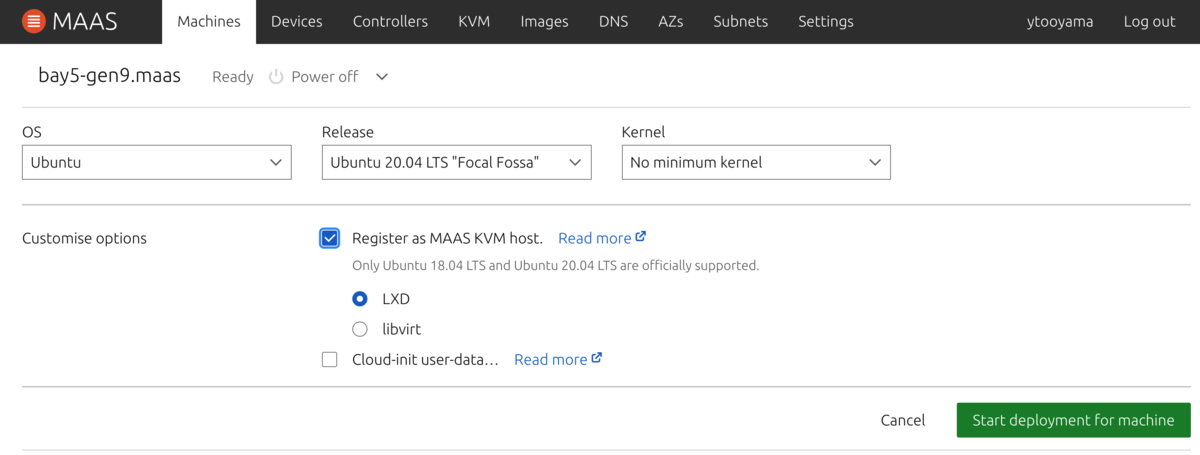Screen dimensions: 1200x455
Task: Go to the Subnets tab
Action: [x=740, y=21]
